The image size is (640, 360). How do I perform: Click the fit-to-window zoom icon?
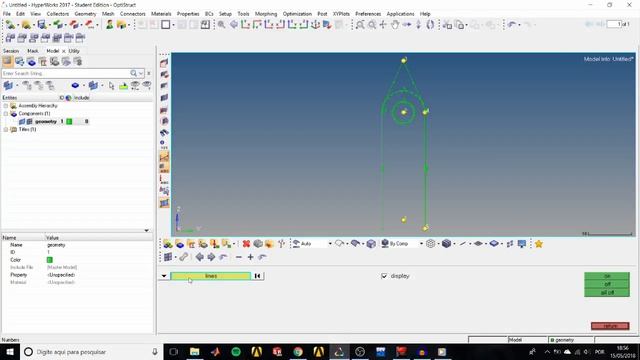[x=360, y=25]
